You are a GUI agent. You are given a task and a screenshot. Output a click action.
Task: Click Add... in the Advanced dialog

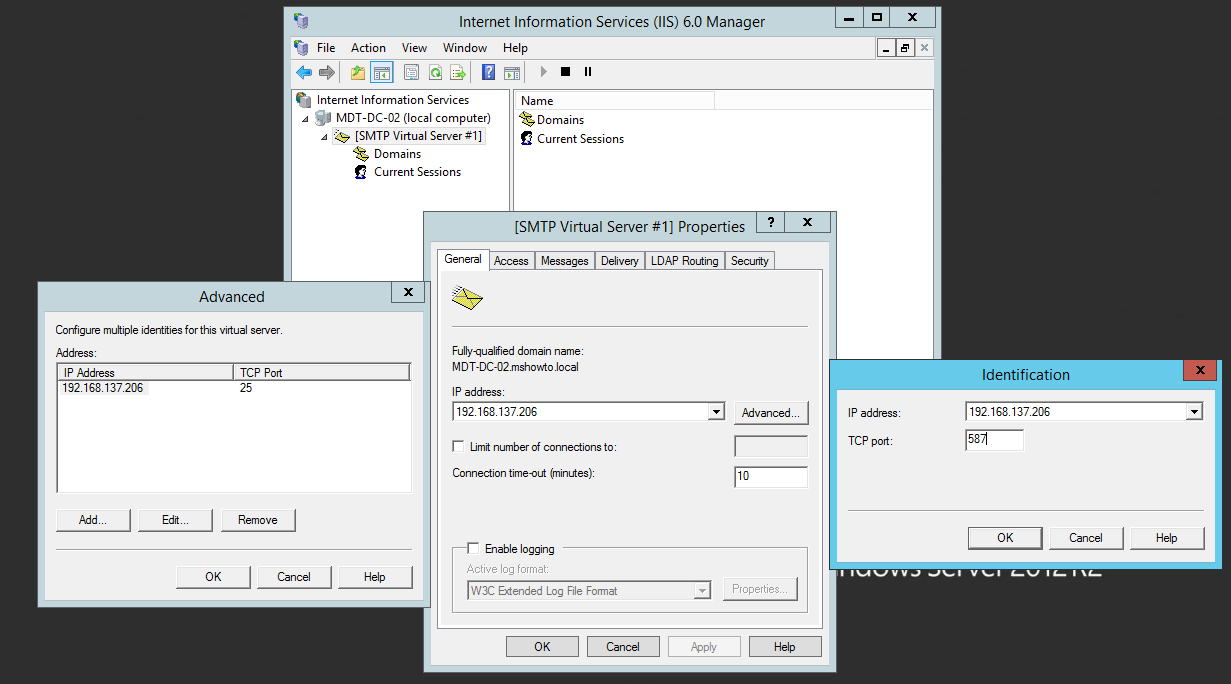pyautogui.click(x=92, y=520)
